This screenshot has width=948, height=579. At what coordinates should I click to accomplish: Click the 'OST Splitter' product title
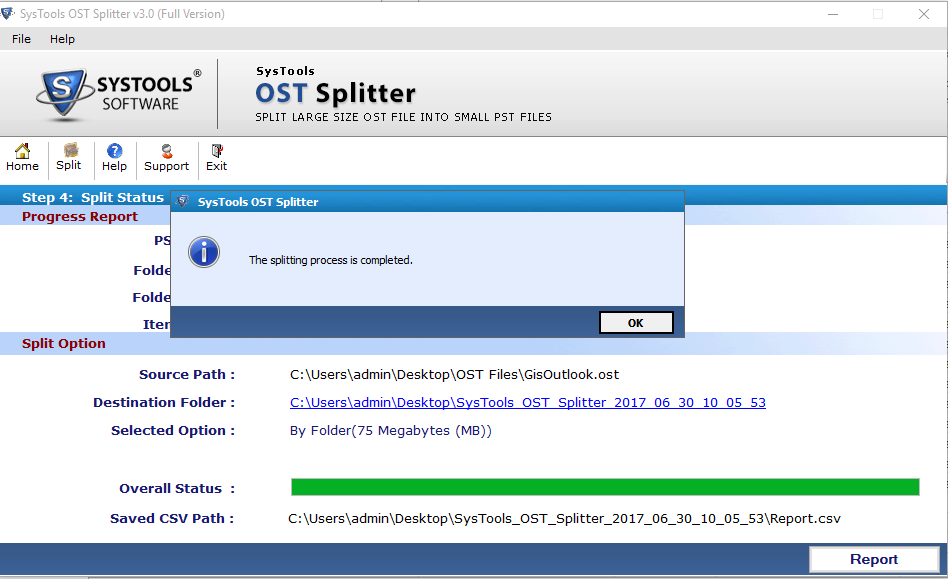click(336, 93)
